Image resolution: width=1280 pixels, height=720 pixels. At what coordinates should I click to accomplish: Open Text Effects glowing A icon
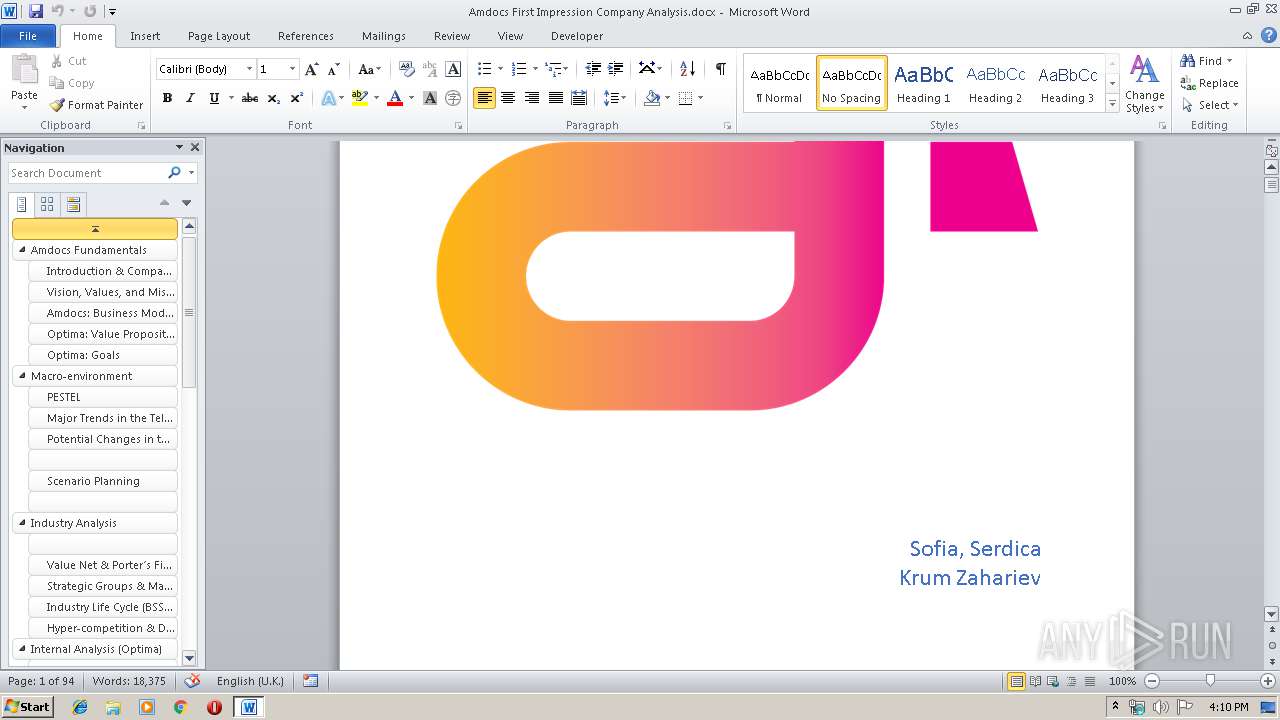pos(328,98)
